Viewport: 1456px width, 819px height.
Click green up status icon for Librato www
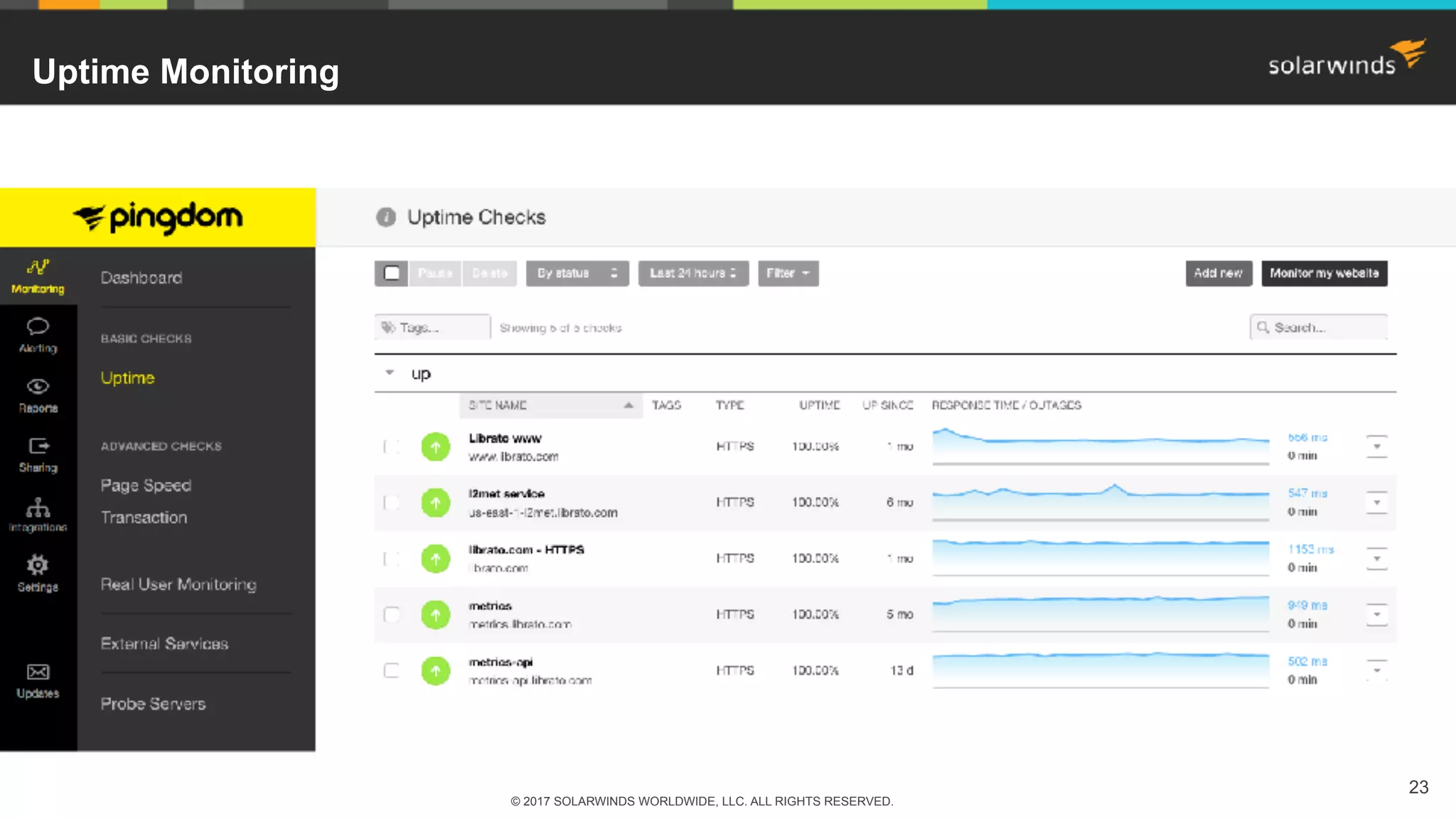point(436,446)
